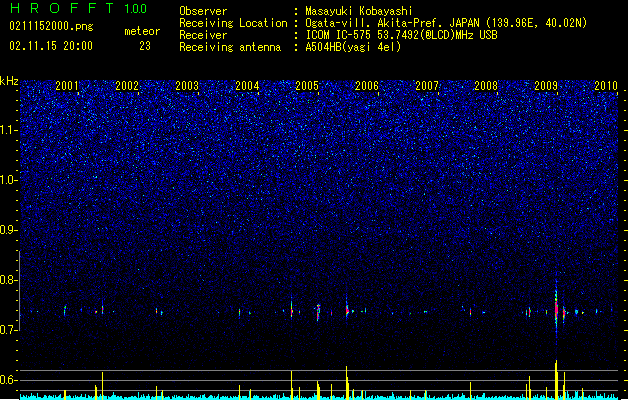Click the Receiving antenna label
Image resolution: width=629 pixels, height=400 pixels.
pos(230,47)
